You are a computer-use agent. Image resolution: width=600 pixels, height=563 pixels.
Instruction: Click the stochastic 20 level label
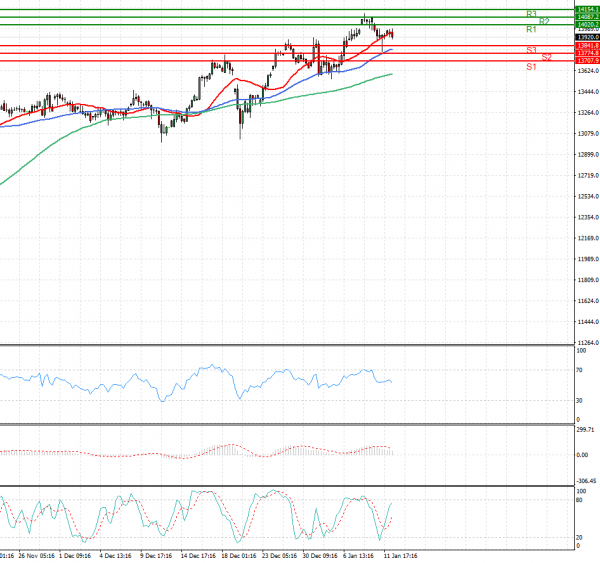click(579, 538)
